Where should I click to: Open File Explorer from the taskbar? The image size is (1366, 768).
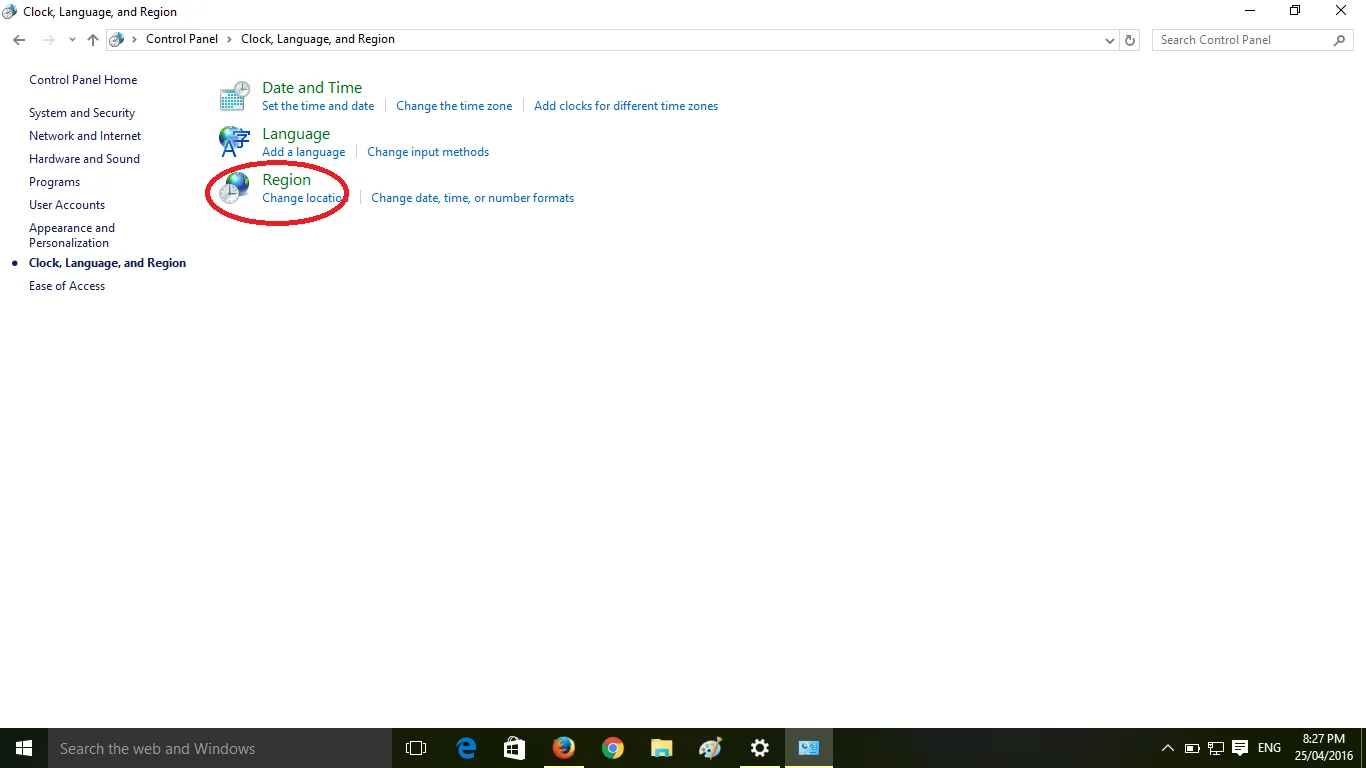(662, 748)
